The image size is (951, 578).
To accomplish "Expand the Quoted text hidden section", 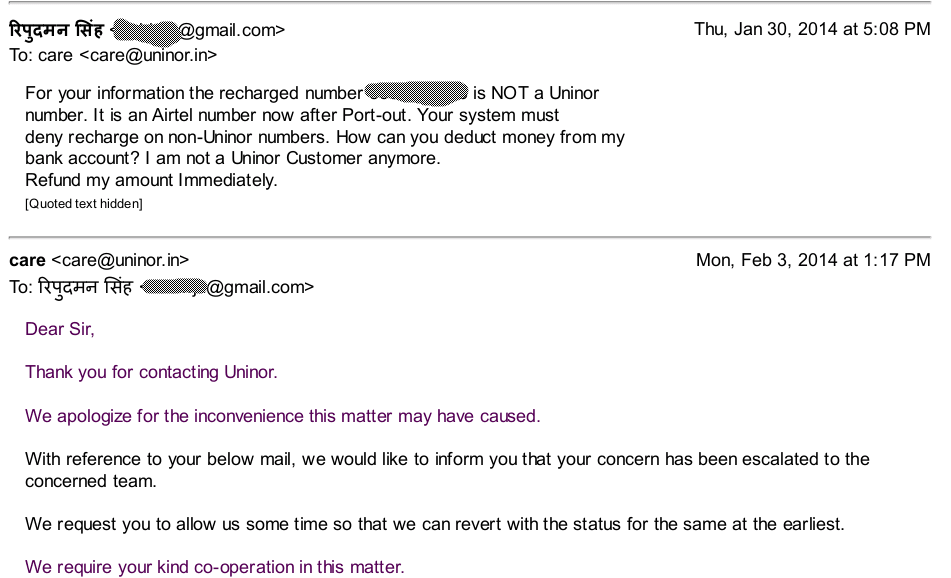I will point(84,204).
